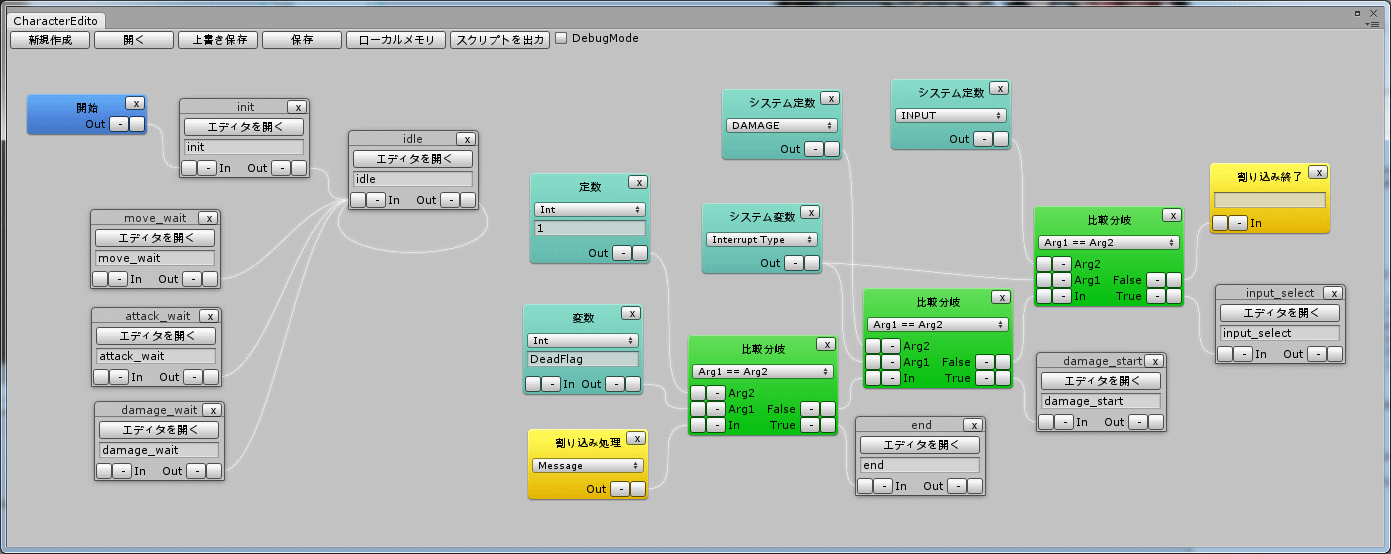
Task: Close the 変数 node
Action: pos(632,313)
